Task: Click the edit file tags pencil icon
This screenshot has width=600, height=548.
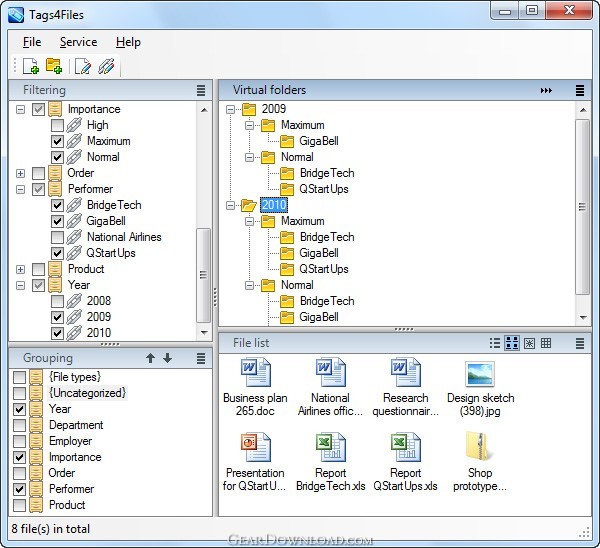Action: coord(83,66)
